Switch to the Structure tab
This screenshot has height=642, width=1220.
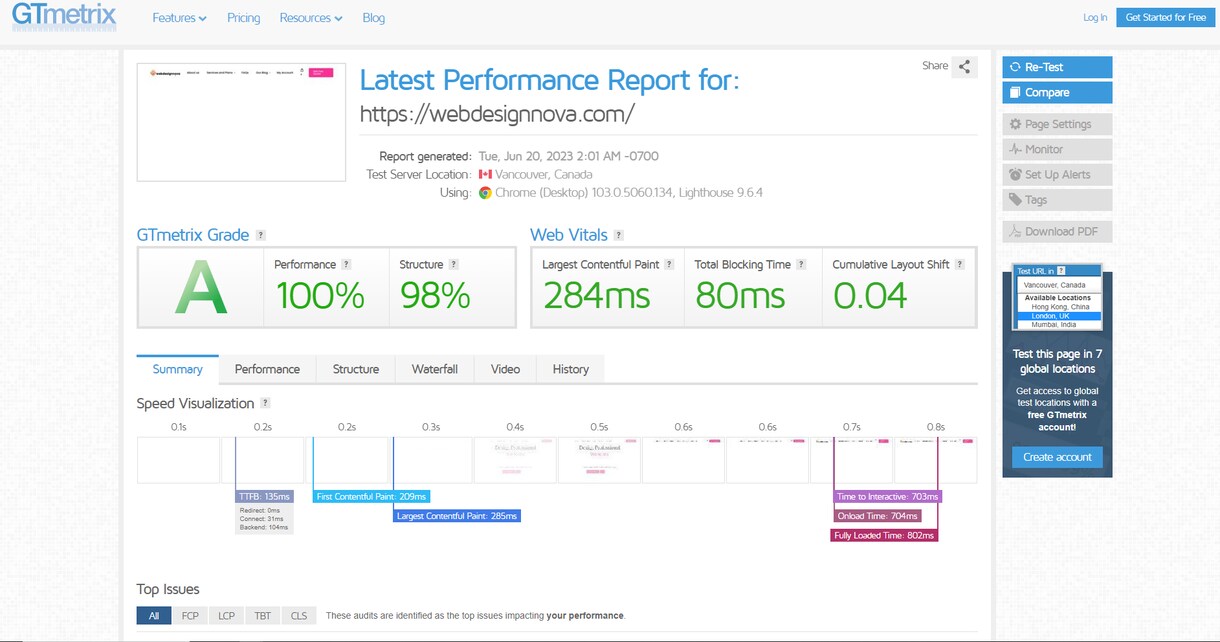tap(356, 369)
